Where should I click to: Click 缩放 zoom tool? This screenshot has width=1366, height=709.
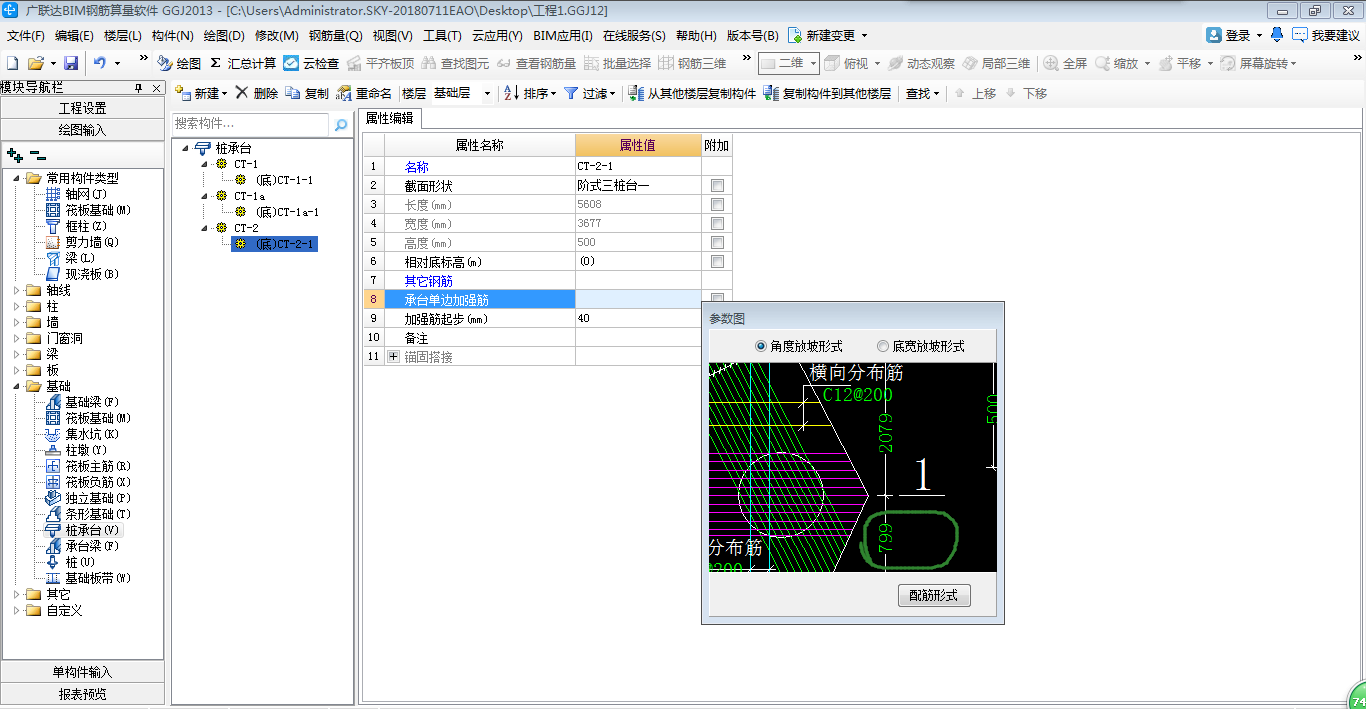click(1117, 63)
